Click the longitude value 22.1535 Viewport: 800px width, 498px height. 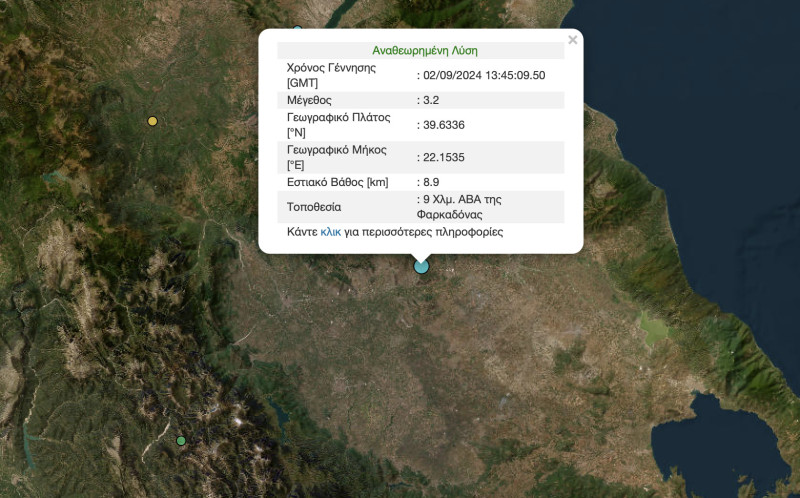click(x=444, y=157)
